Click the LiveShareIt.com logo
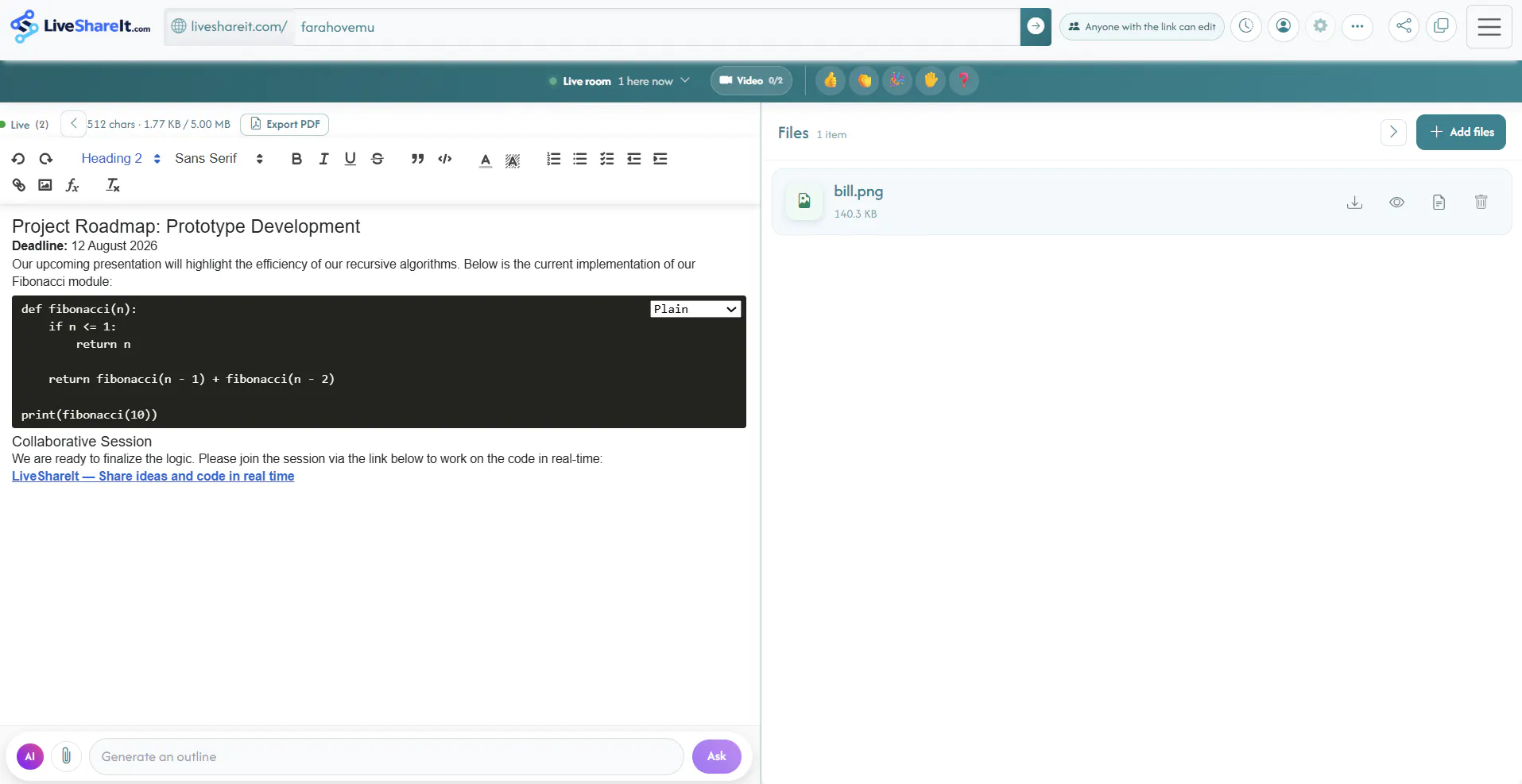Screen dimensions: 1522x784 click(80, 27)
